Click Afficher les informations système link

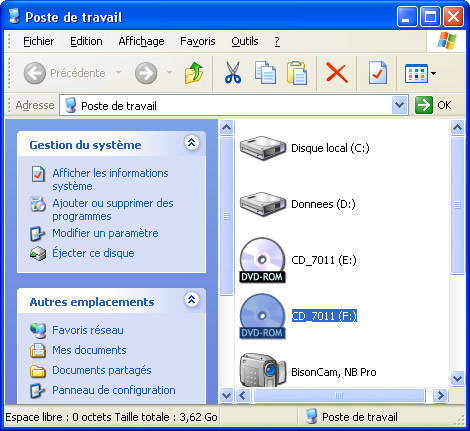point(110,179)
